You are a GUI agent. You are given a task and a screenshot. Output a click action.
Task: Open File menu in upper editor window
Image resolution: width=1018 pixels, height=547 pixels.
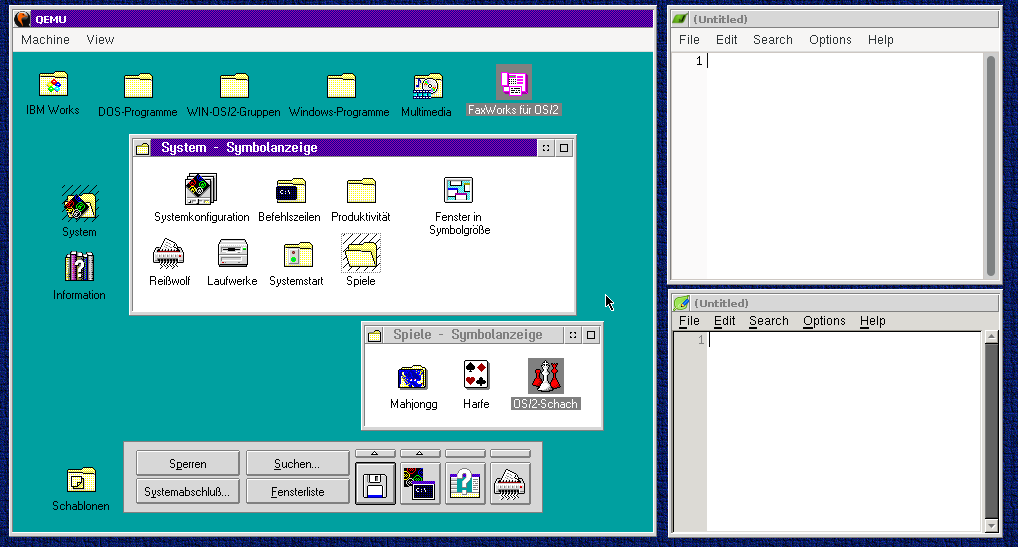tap(689, 40)
